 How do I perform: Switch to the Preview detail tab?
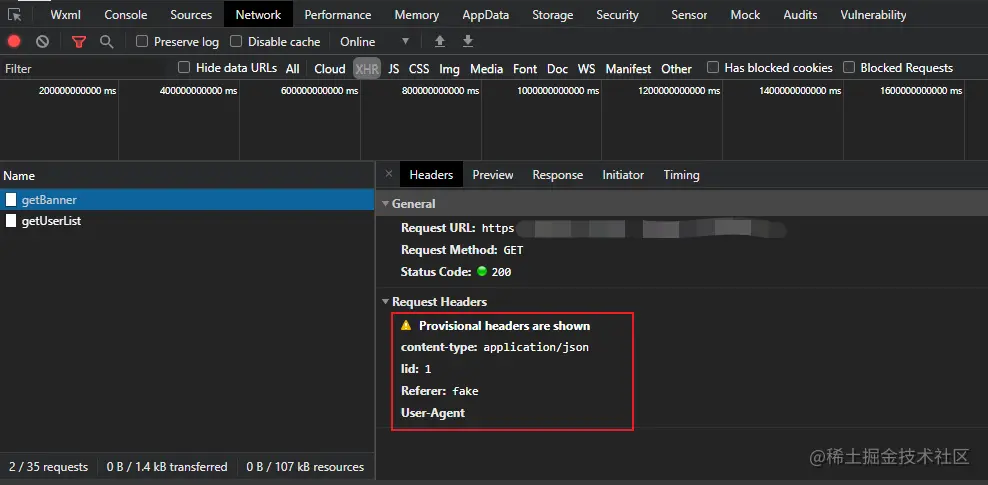(493, 174)
